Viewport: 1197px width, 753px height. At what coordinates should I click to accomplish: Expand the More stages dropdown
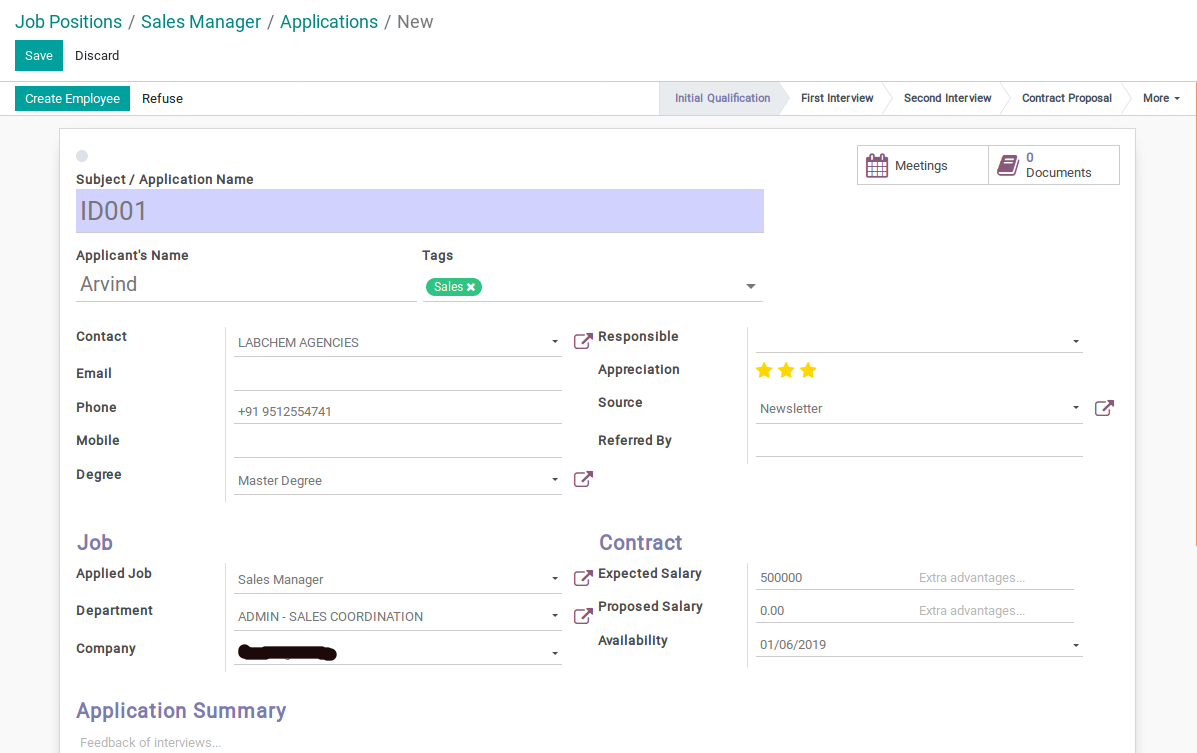pyautogui.click(x=1161, y=98)
